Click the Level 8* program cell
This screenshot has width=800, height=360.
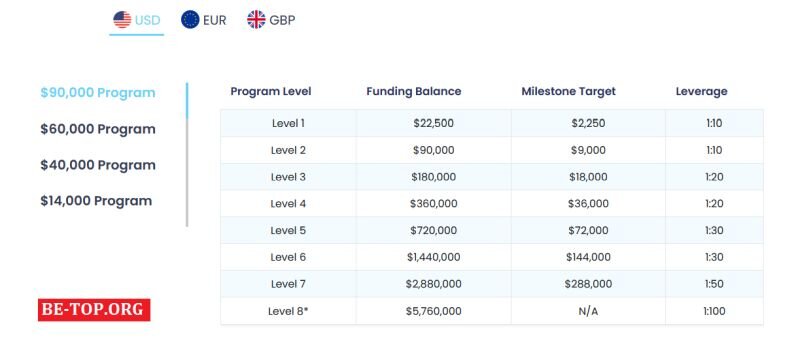point(288,311)
